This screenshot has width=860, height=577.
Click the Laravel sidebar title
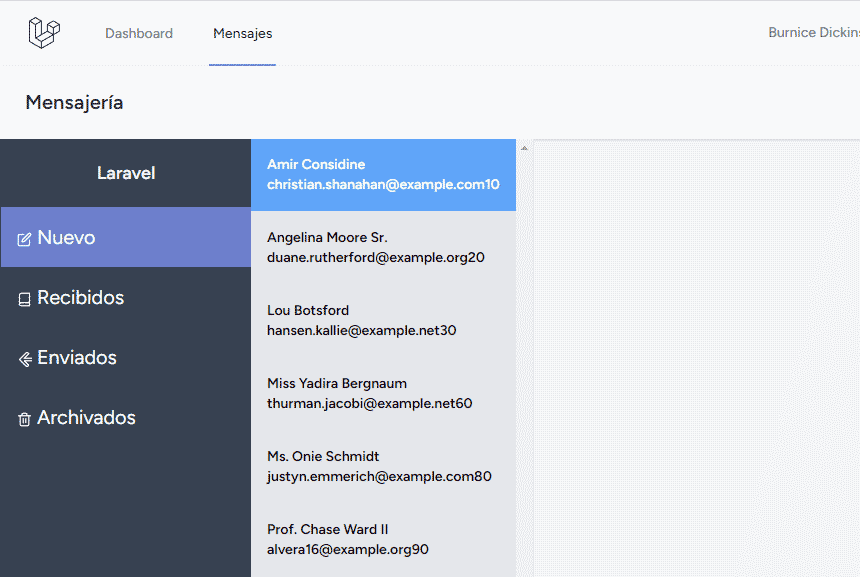click(x=126, y=173)
